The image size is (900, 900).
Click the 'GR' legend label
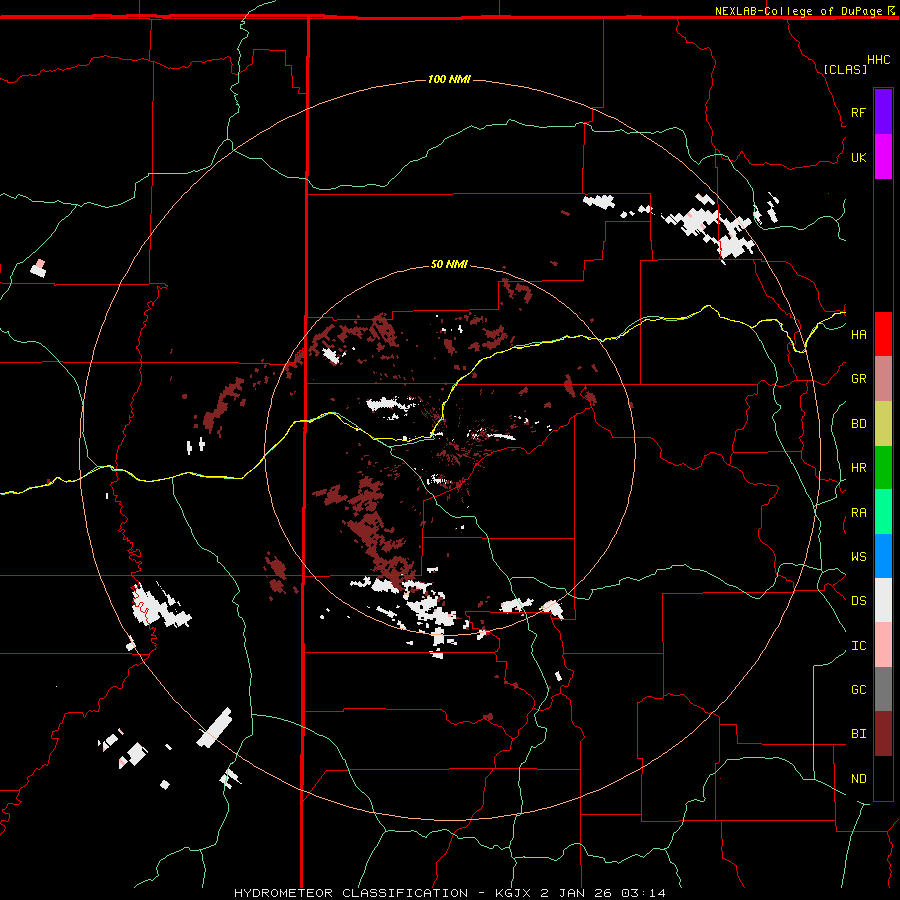858,379
